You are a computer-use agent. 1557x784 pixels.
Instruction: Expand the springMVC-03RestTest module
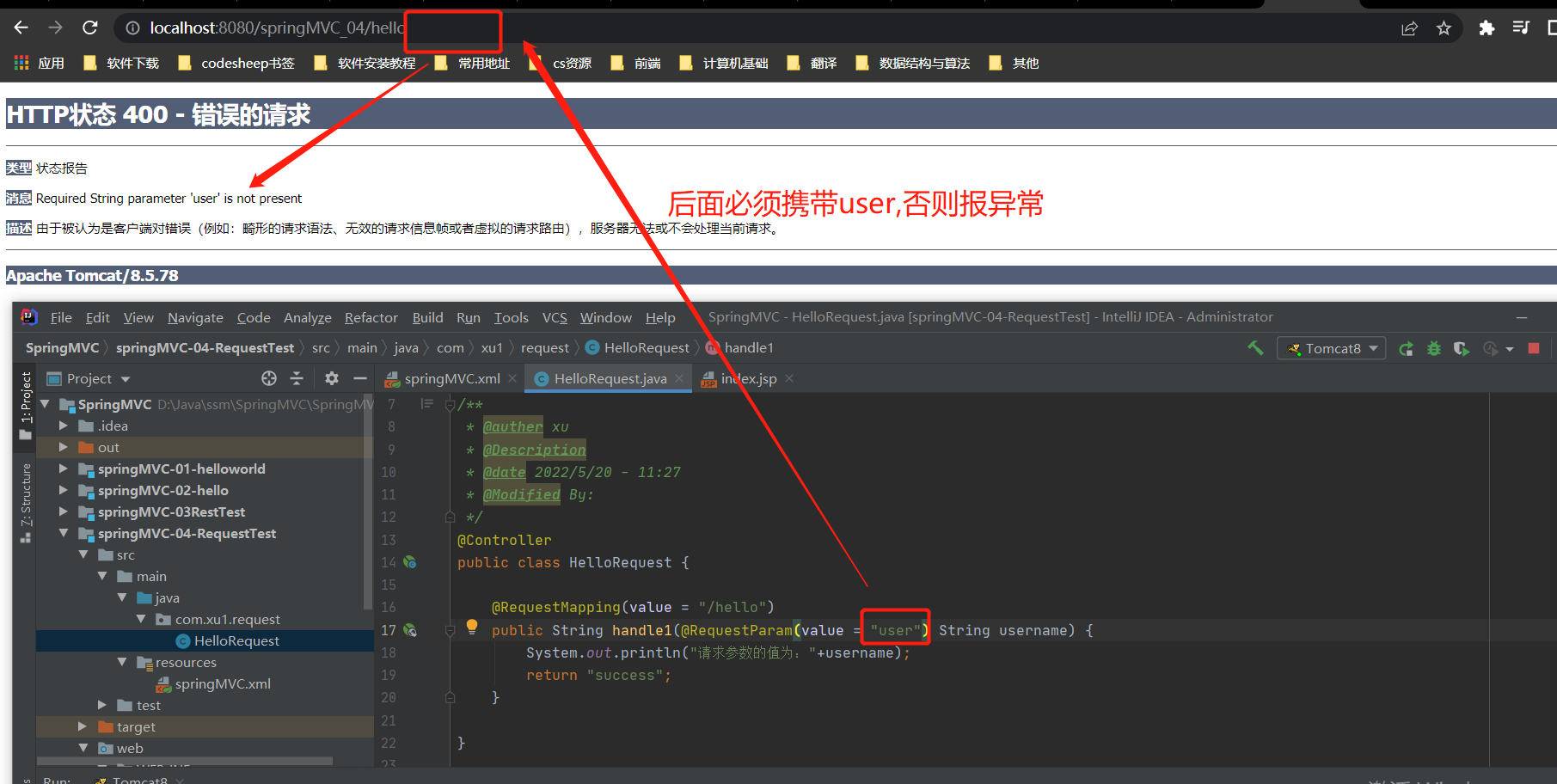63,511
